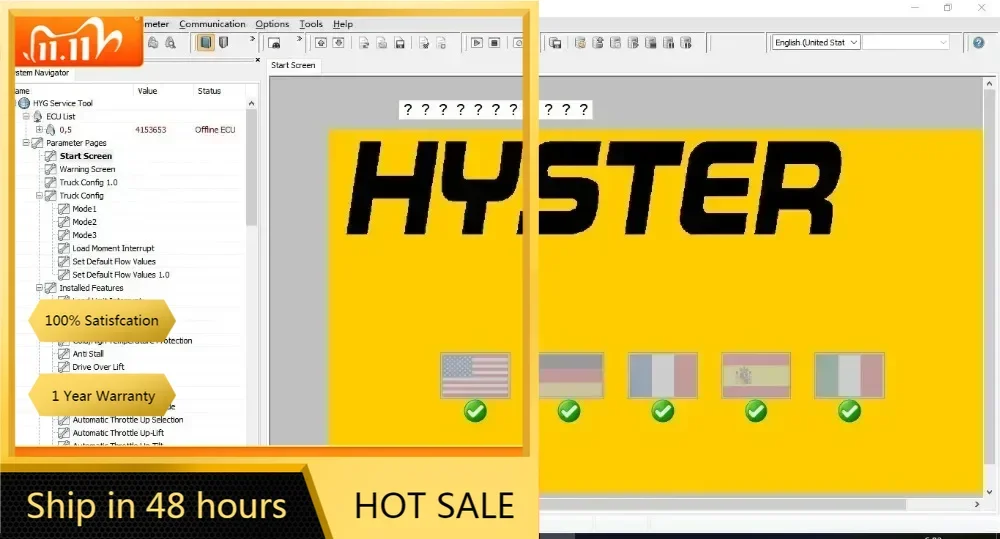Select HYG Service Tool root node
Viewport: 1000px width, 539px height.
tap(62, 103)
